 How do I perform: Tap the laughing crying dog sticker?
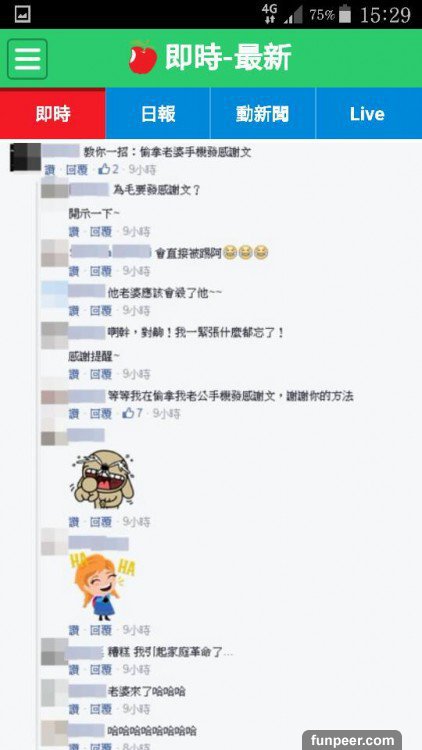102,479
